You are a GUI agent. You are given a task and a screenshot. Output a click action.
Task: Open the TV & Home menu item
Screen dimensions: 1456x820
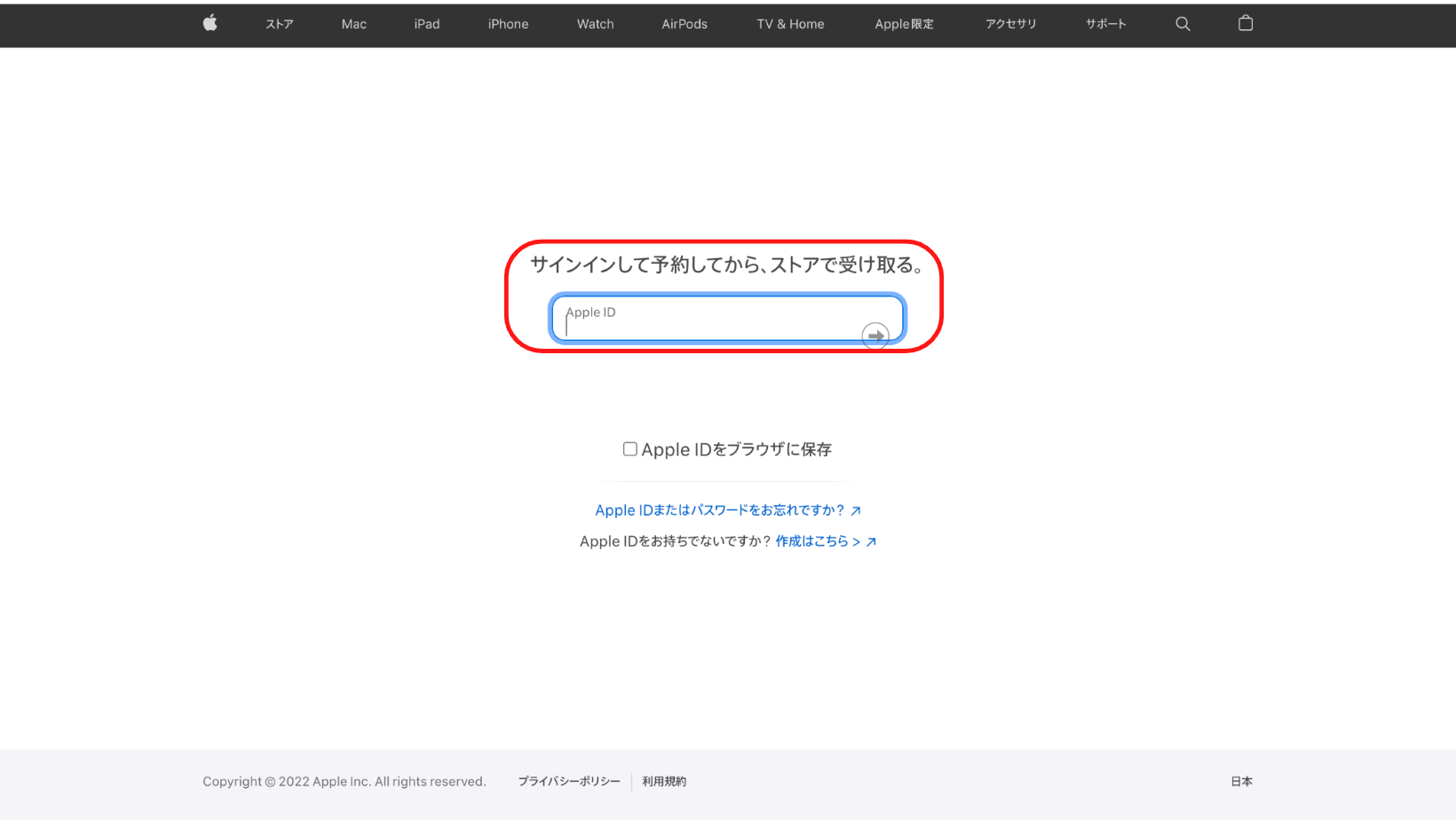(791, 24)
